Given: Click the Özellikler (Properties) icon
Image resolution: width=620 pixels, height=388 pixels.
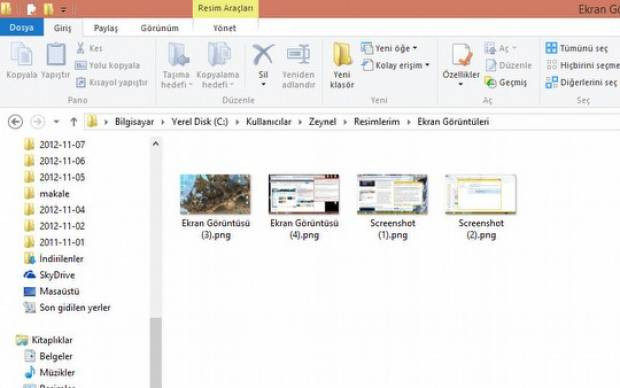Looking at the screenshot, I should pyautogui.click(x=461, y=55).
